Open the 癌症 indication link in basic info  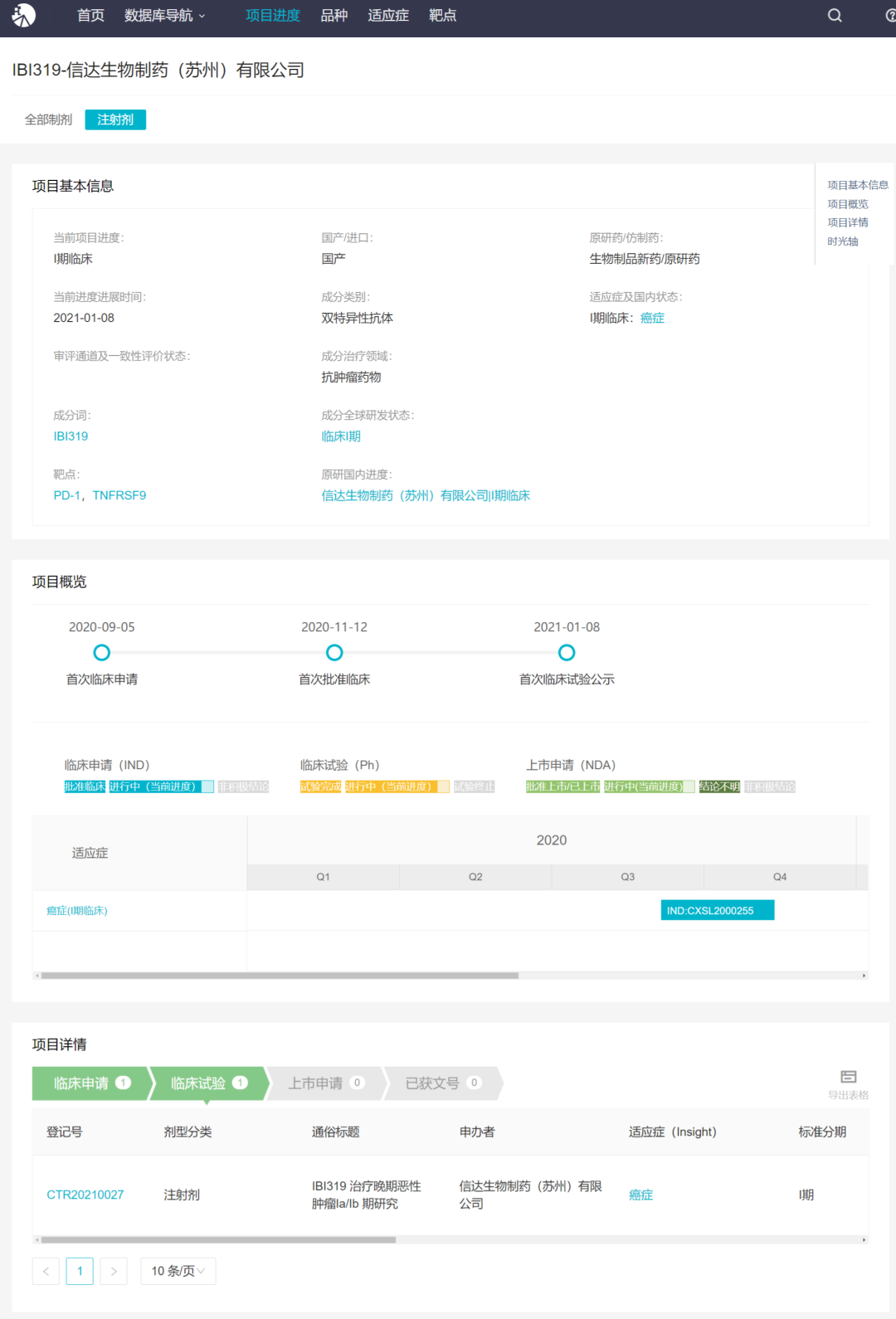[x=652, y=318]
